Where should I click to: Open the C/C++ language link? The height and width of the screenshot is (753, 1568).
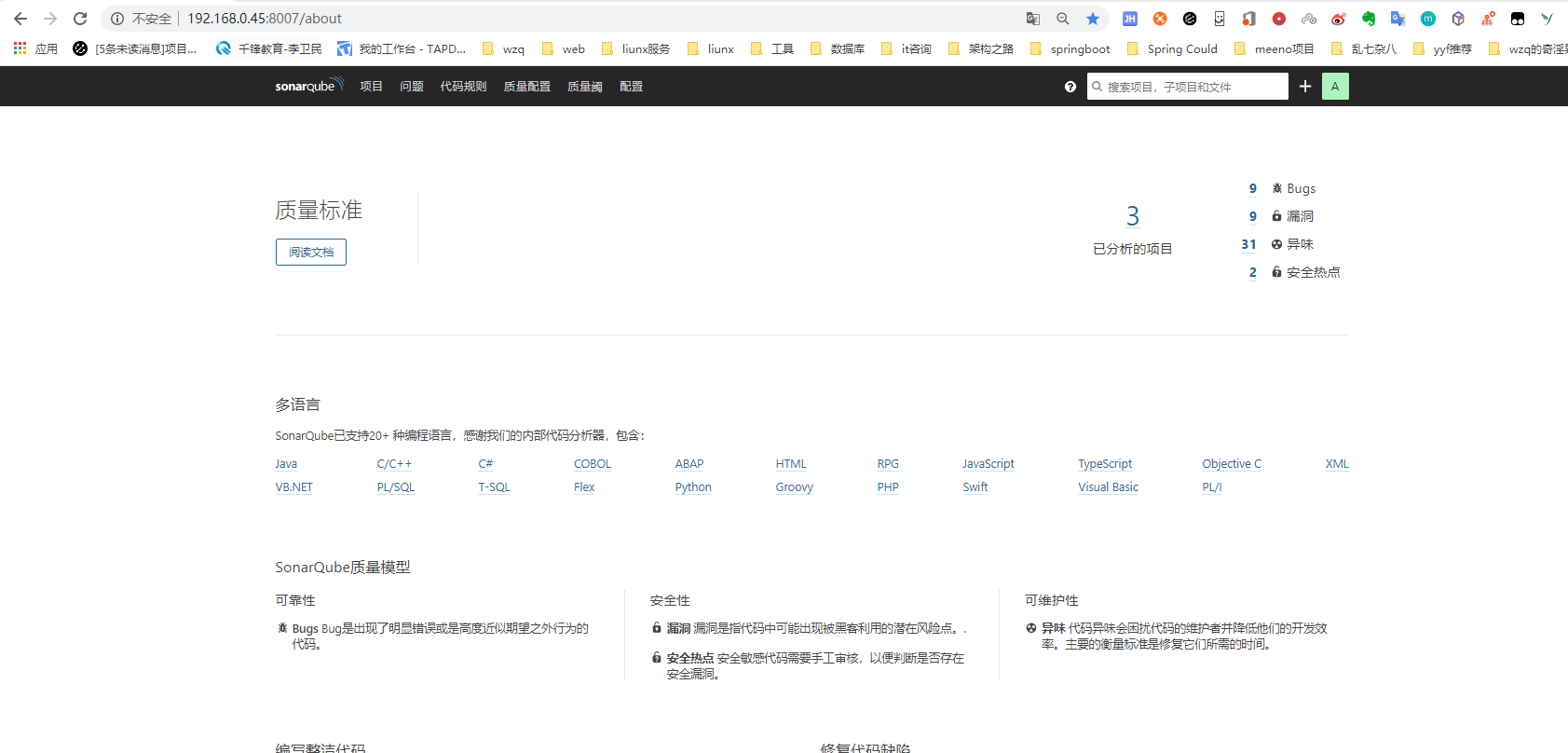pos(394,464)
